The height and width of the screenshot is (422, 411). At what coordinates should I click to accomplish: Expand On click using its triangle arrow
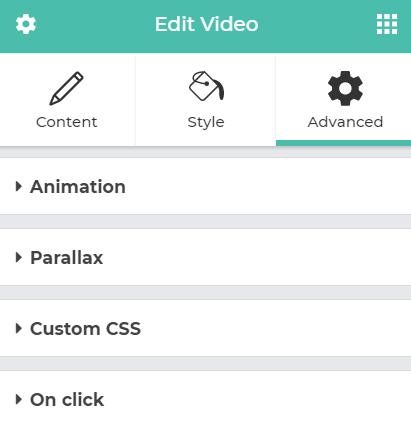(19, 399)
